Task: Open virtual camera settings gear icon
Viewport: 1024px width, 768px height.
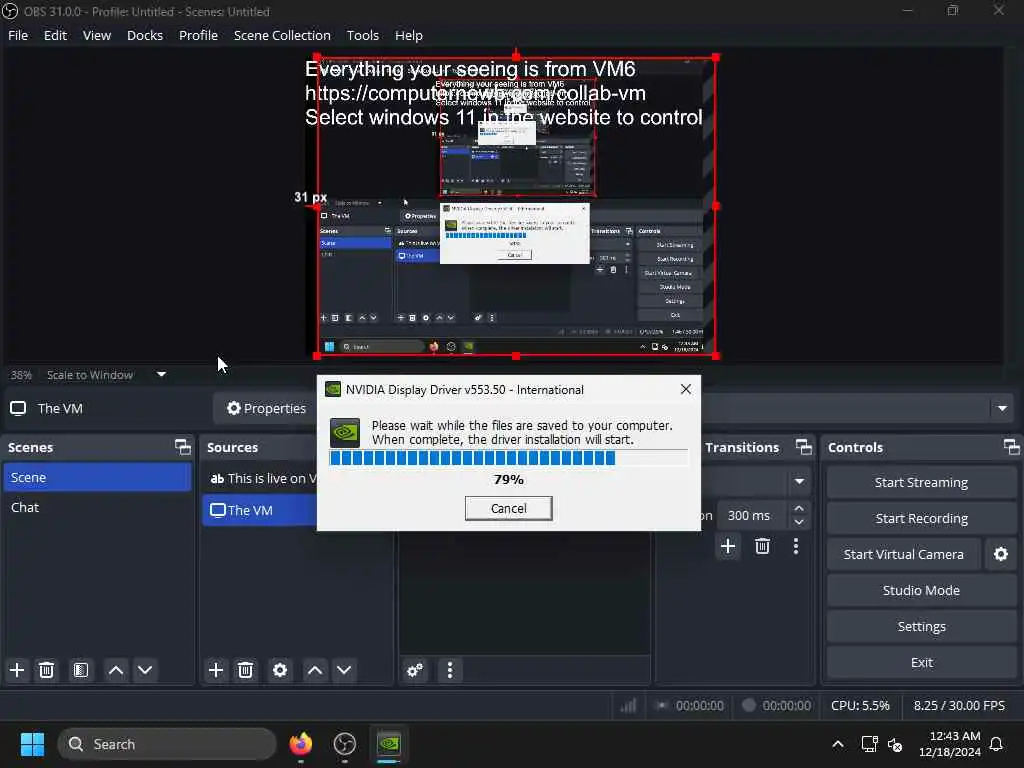Action: (x=1000, y=554)
